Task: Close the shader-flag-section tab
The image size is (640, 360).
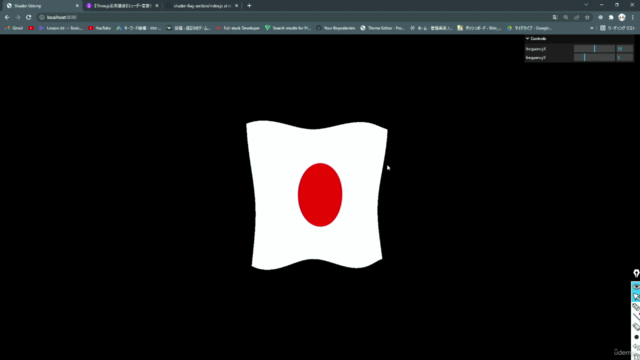Action: pyautogui.click(x=236, y=6)
